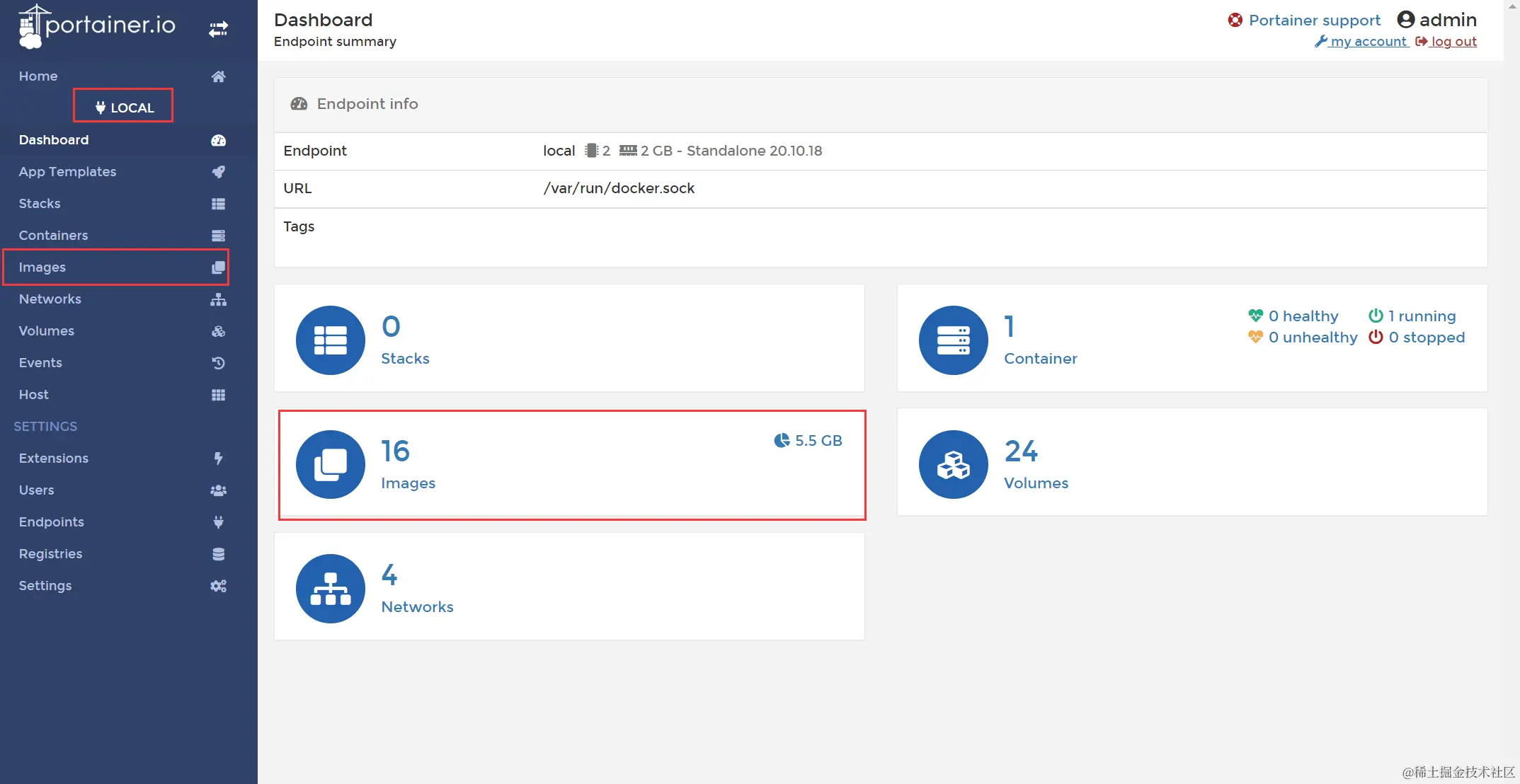Image resolution: width=1520 pixels, height=784 pixels.
Task: Click the Extensions bolt icon
Action: tap(218, 459)
